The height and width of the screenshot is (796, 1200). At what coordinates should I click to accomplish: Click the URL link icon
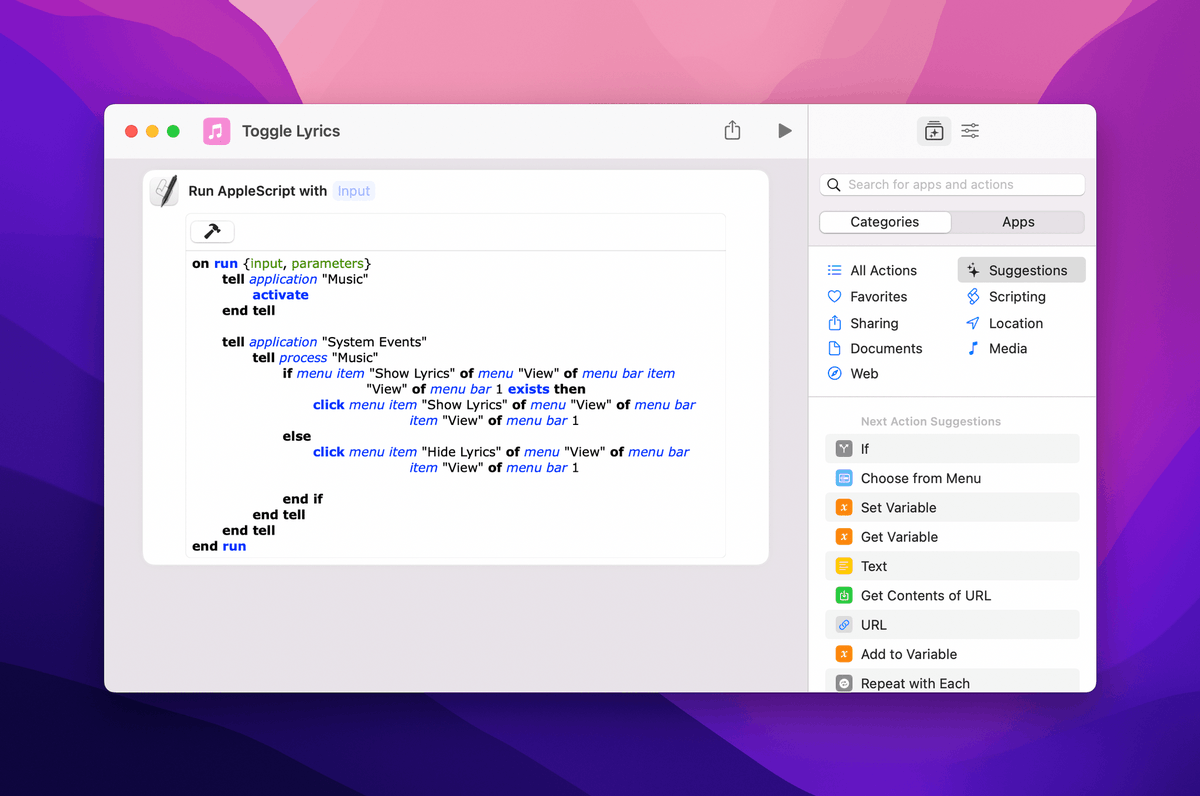pyautogui.click(x=844, y=625)
